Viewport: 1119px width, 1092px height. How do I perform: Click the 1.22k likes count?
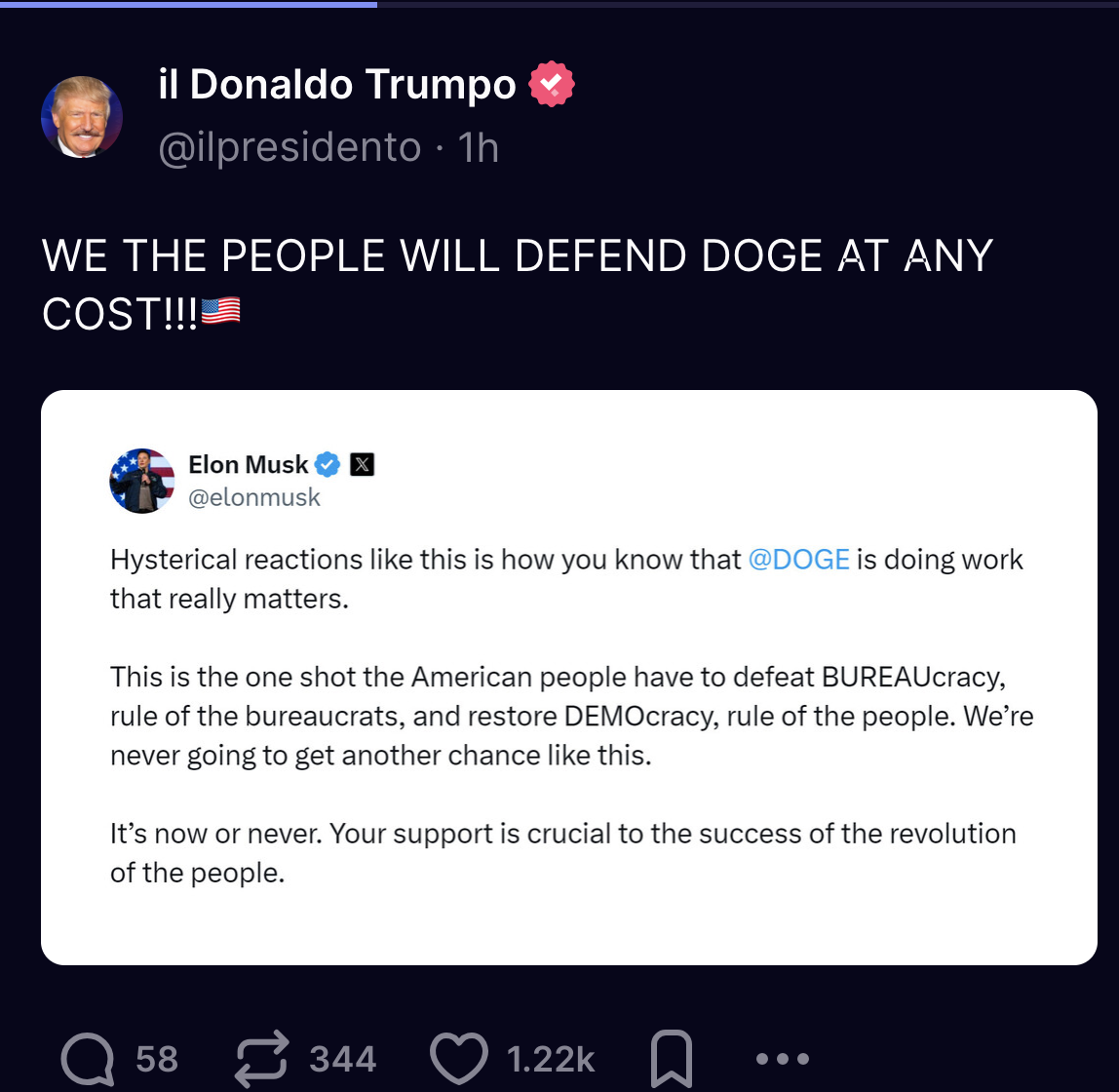[550, 1059]
